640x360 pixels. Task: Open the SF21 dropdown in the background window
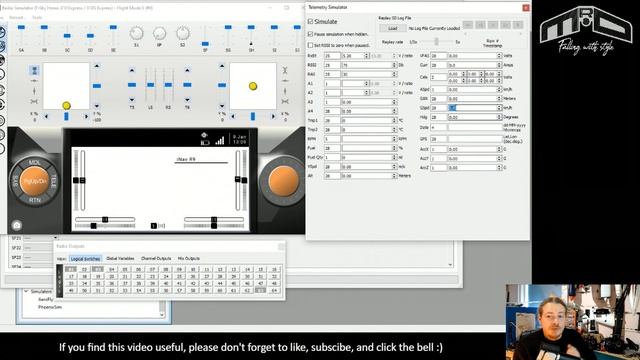pos(56,238)
